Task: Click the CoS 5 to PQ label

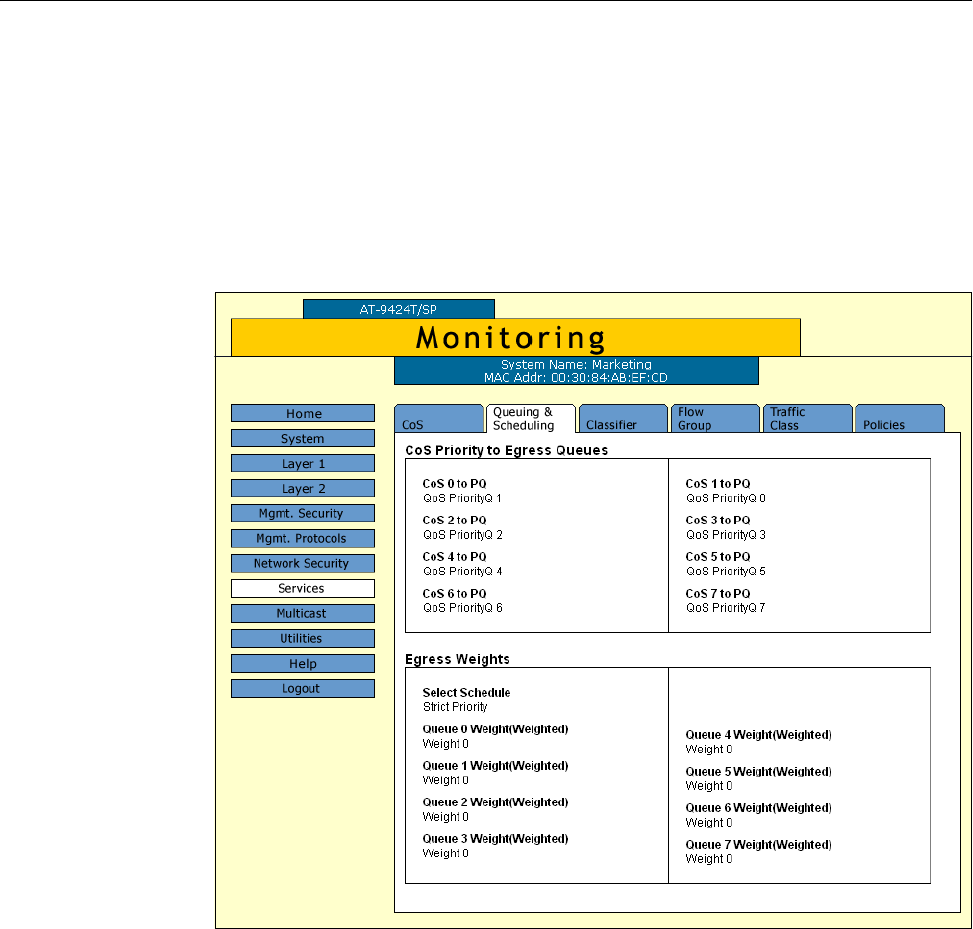Action: pyautogui.click(x=718, y=557)
